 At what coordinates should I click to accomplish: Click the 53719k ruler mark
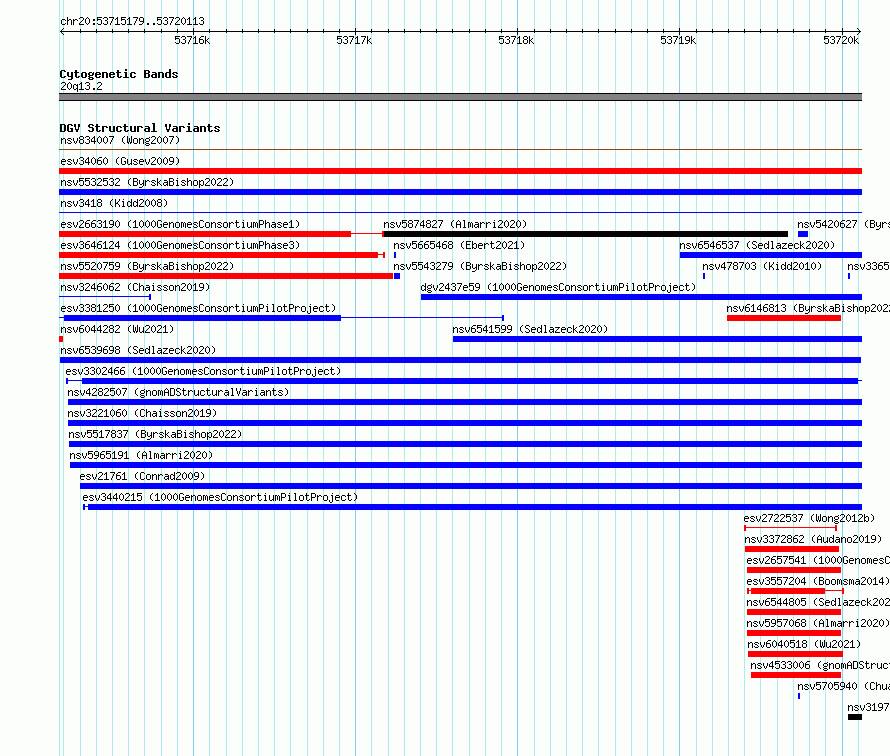pos(678,40)
